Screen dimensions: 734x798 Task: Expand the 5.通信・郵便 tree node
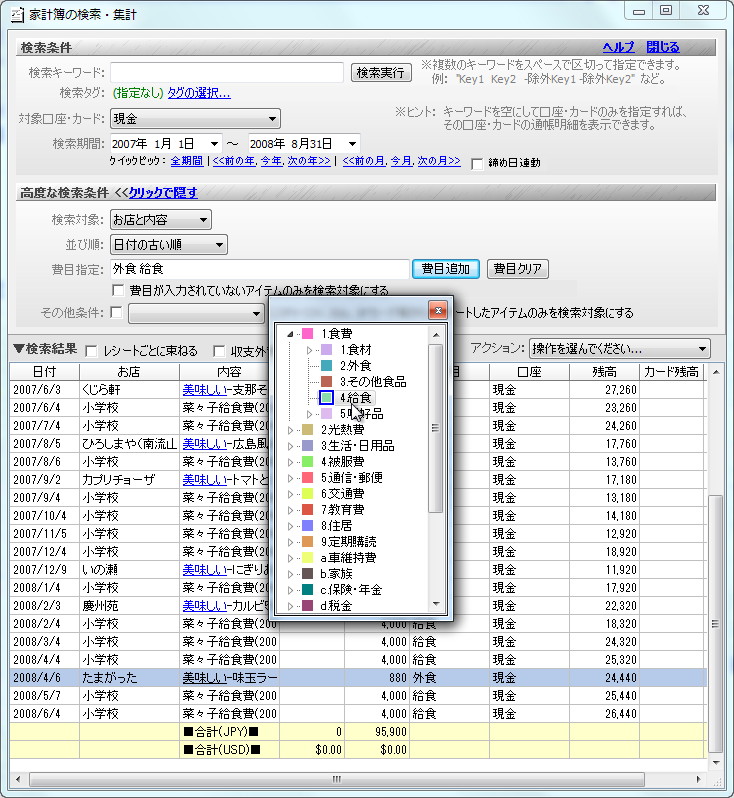tap(290, 478)
